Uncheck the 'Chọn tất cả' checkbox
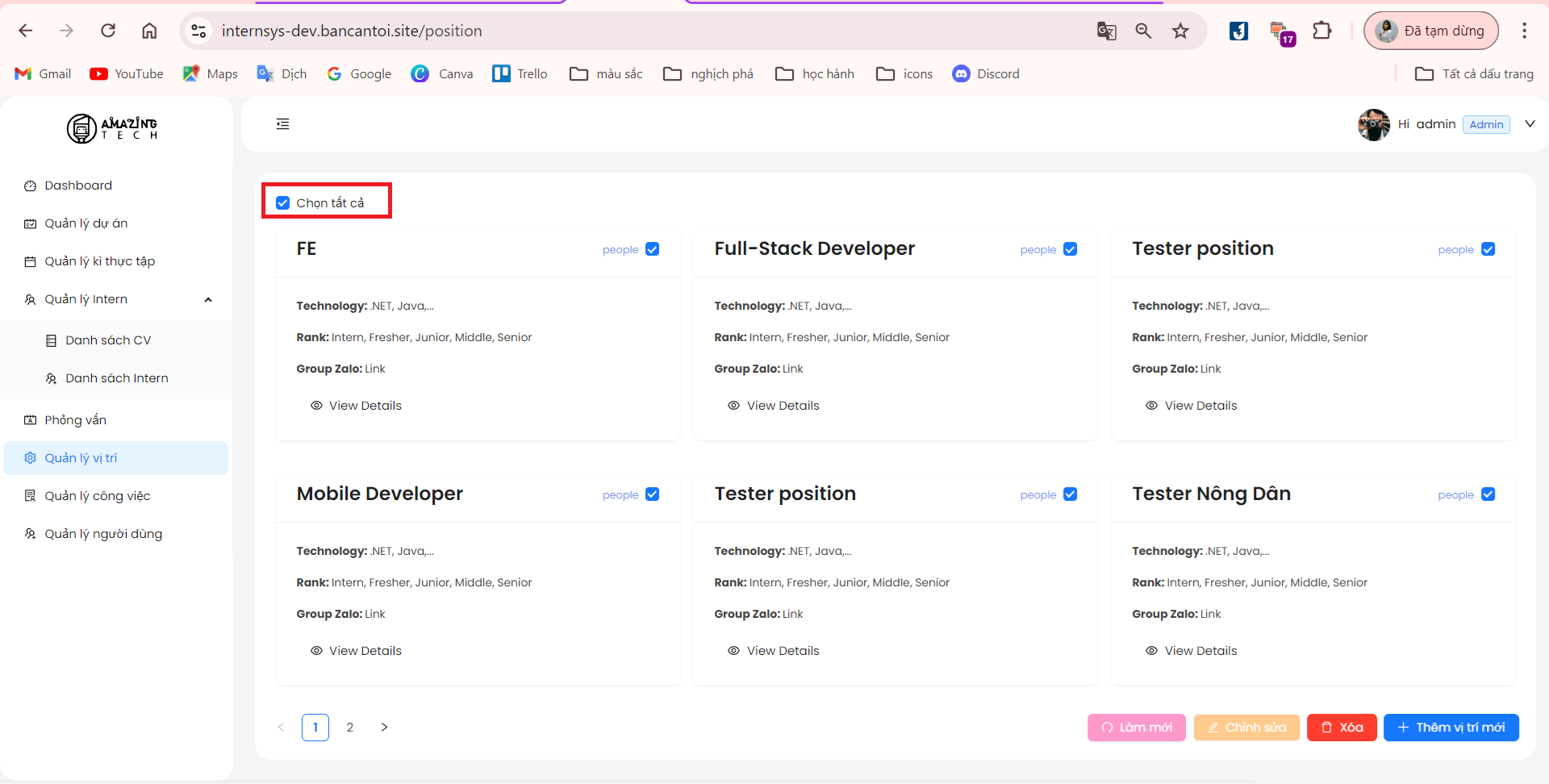The height and width of the screenshot is (784, 1549). pos(283,203)
